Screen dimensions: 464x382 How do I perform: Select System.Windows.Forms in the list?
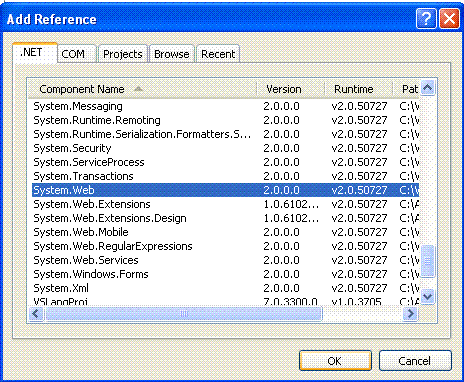pos(225,274)
